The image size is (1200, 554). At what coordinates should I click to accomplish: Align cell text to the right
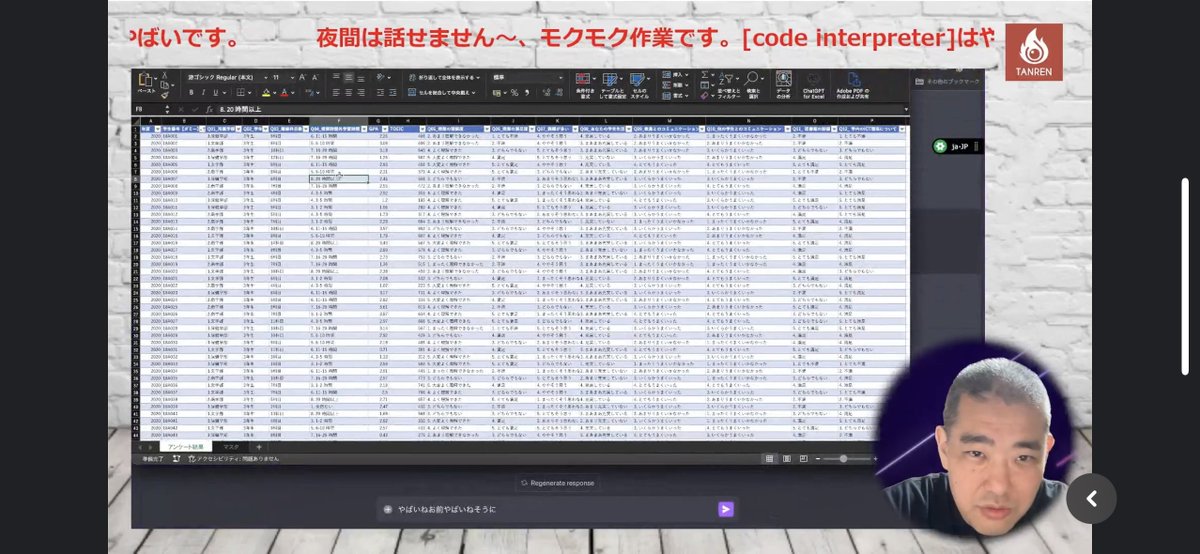coord(360,92)
